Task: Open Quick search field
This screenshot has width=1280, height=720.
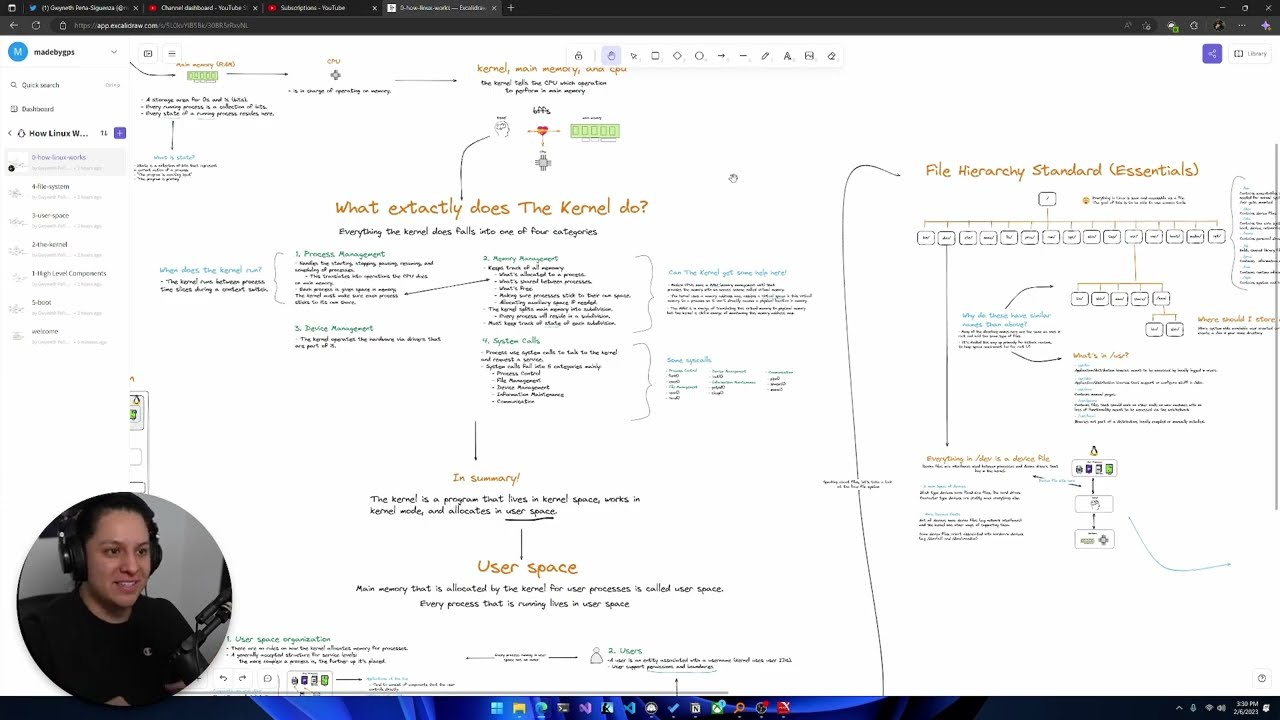Action: [65, 85]
